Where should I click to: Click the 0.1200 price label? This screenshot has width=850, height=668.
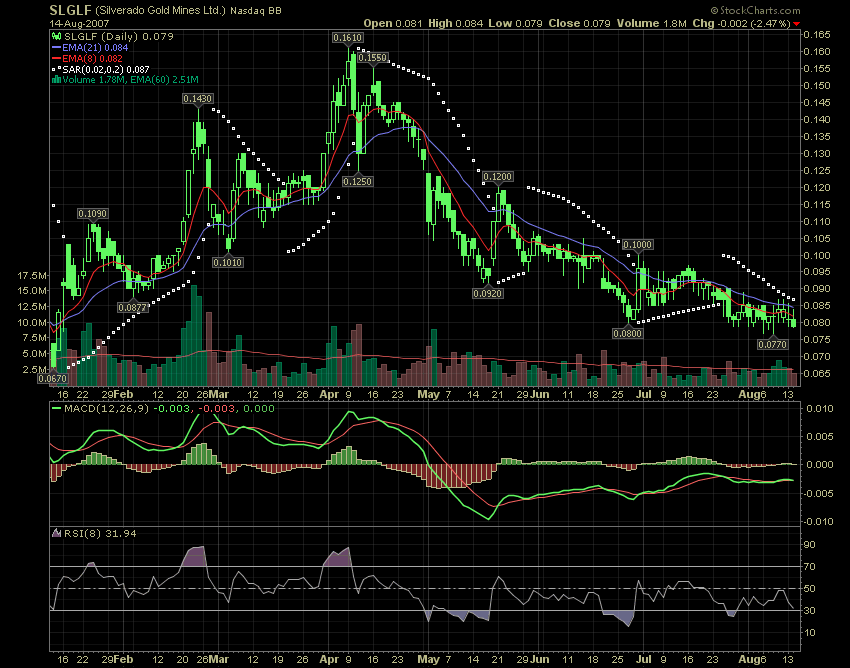[497, 177]
